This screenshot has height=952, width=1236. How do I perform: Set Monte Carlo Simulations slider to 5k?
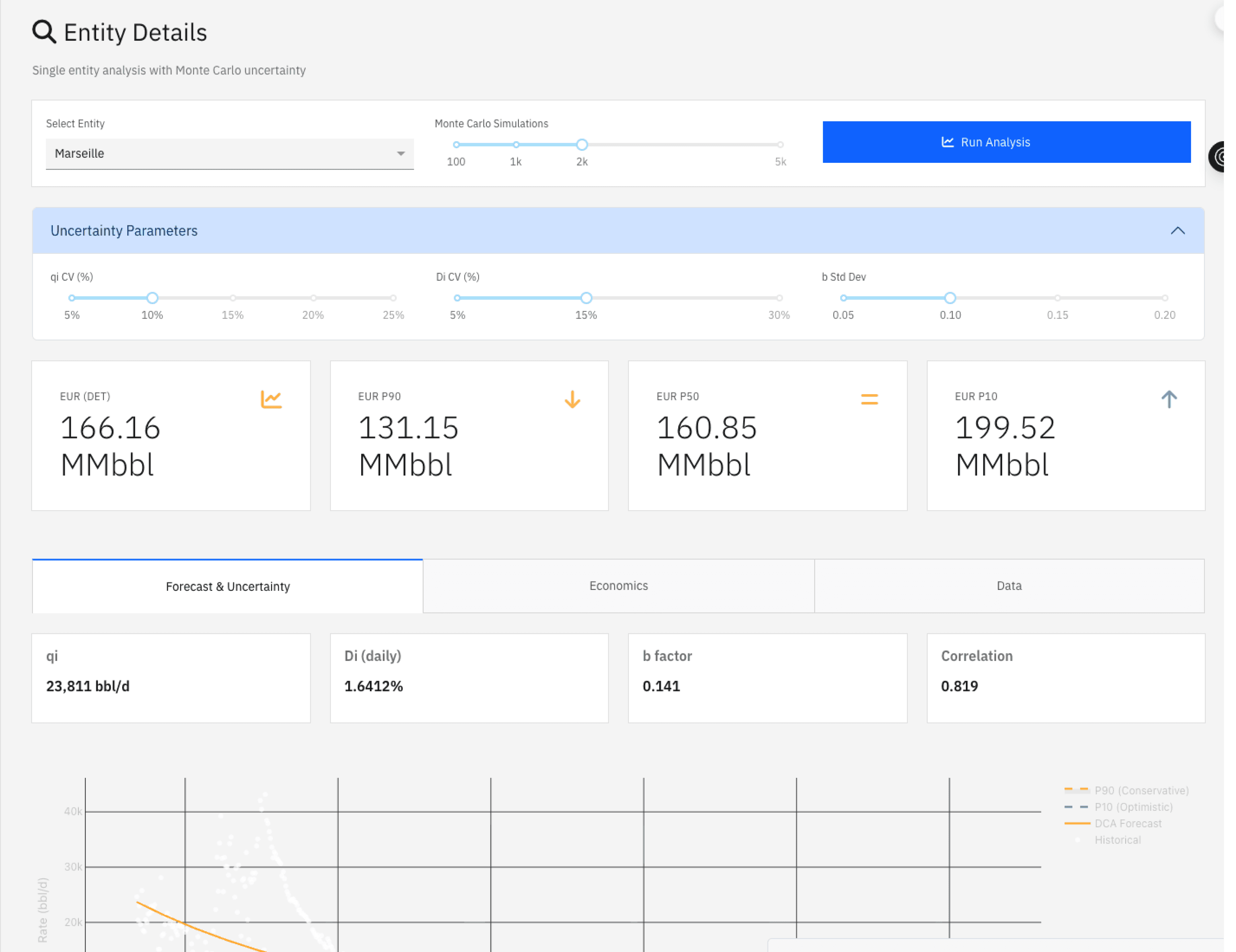coord(780,145)
